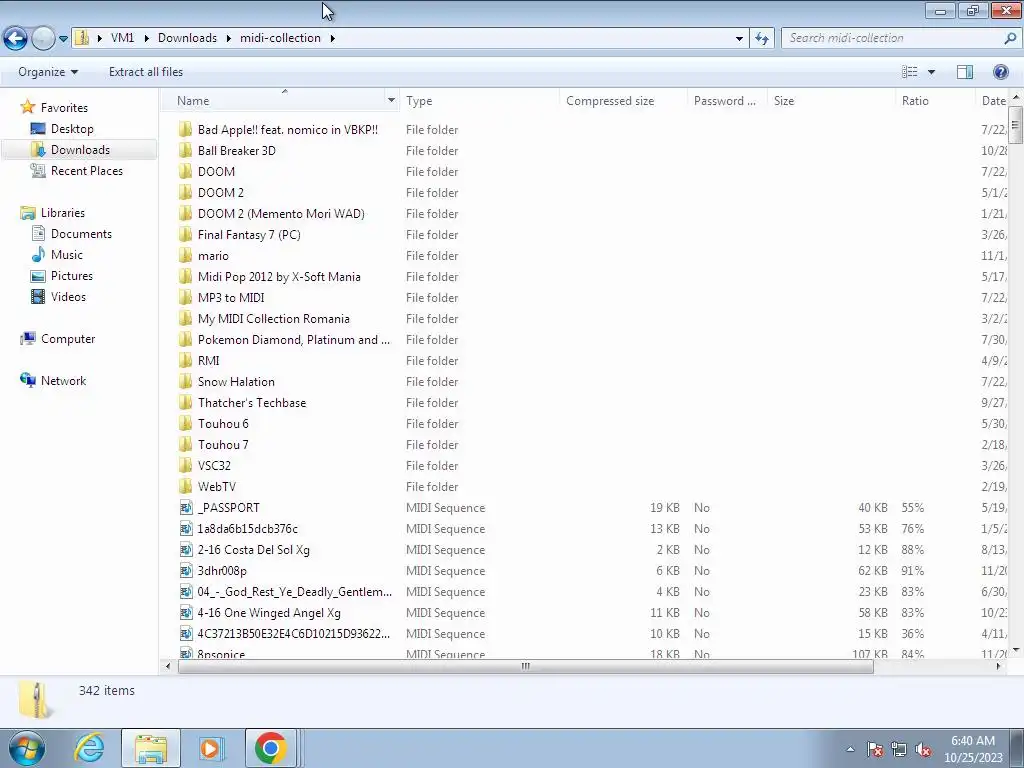Click the Libraries icon in sidebar

tap(27, 213)
